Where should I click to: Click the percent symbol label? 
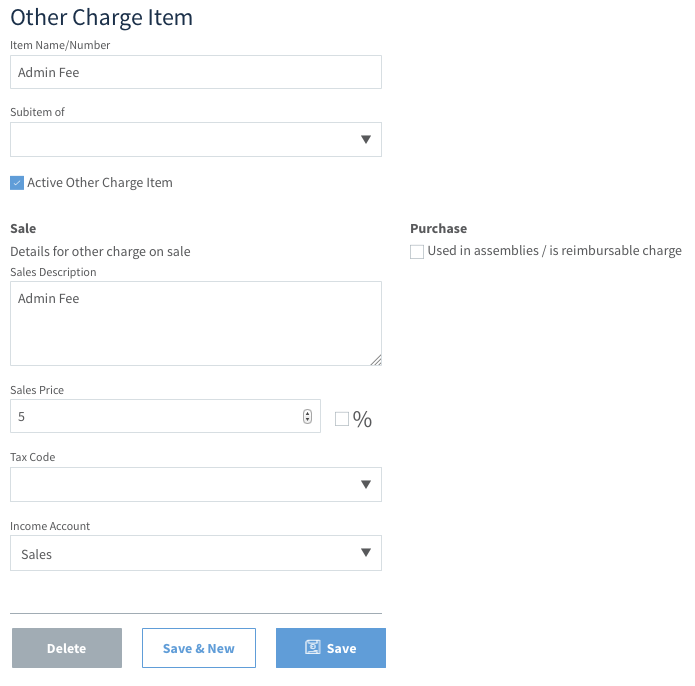click(x=362, y=419)
